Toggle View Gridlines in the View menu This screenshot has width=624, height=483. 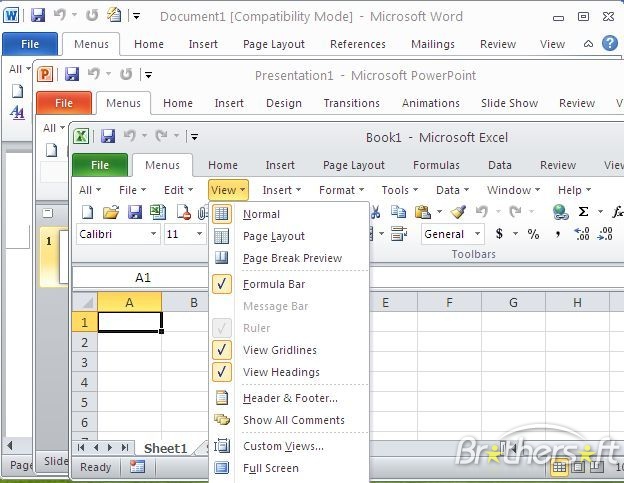(x=280, y=350)
